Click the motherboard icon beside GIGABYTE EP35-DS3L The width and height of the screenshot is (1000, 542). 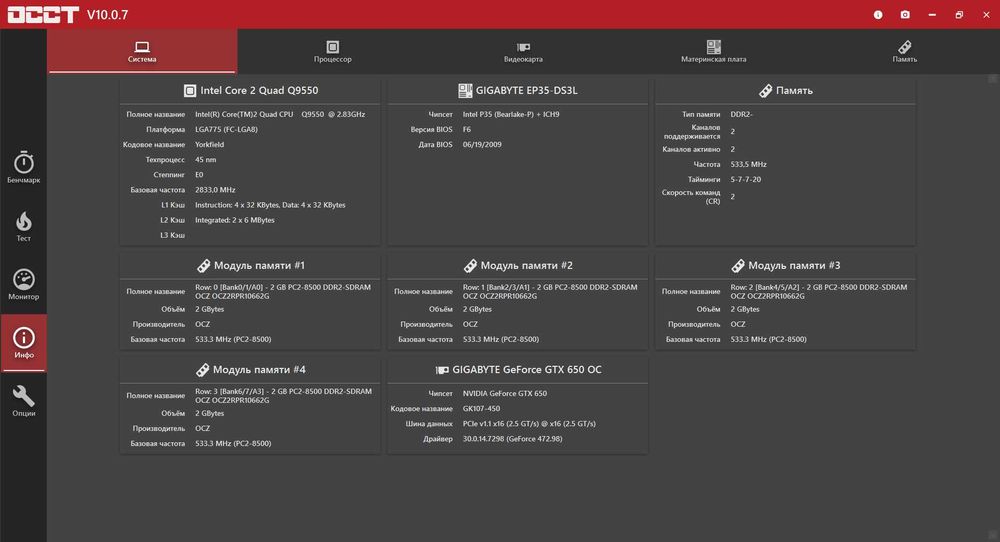click(x=465, y=91)
